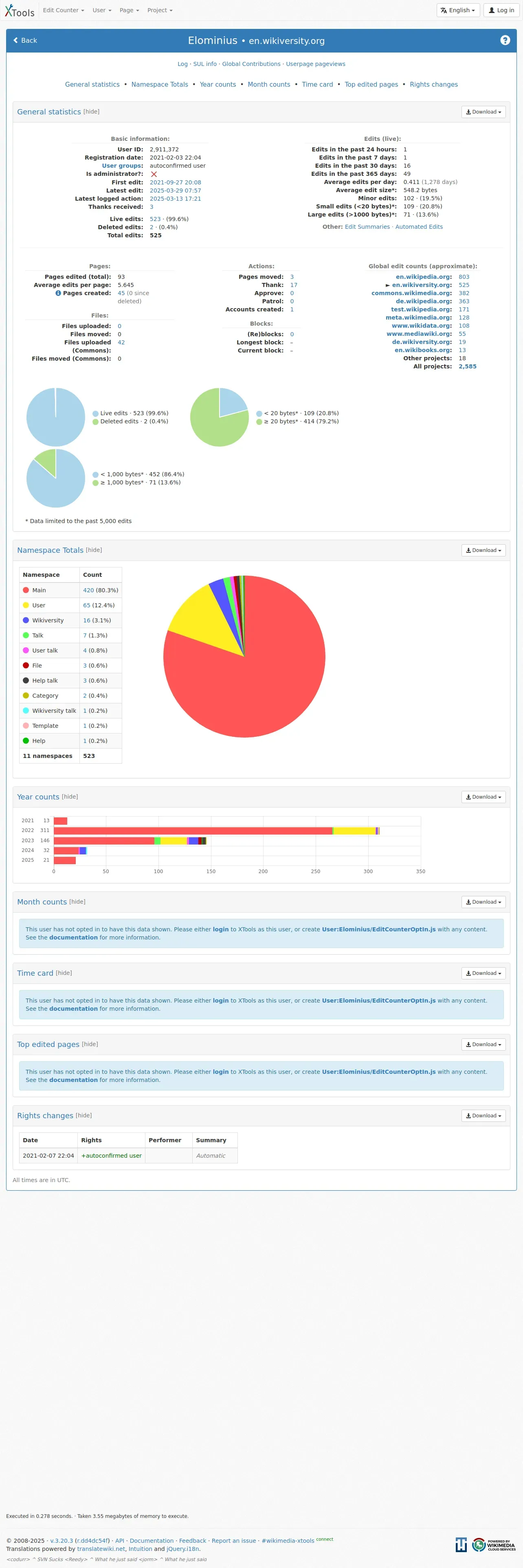Image resolution: width=523 pixels, height=1568 pixels.
Task: Hide the Namespace Totals section
Action: 94,550
